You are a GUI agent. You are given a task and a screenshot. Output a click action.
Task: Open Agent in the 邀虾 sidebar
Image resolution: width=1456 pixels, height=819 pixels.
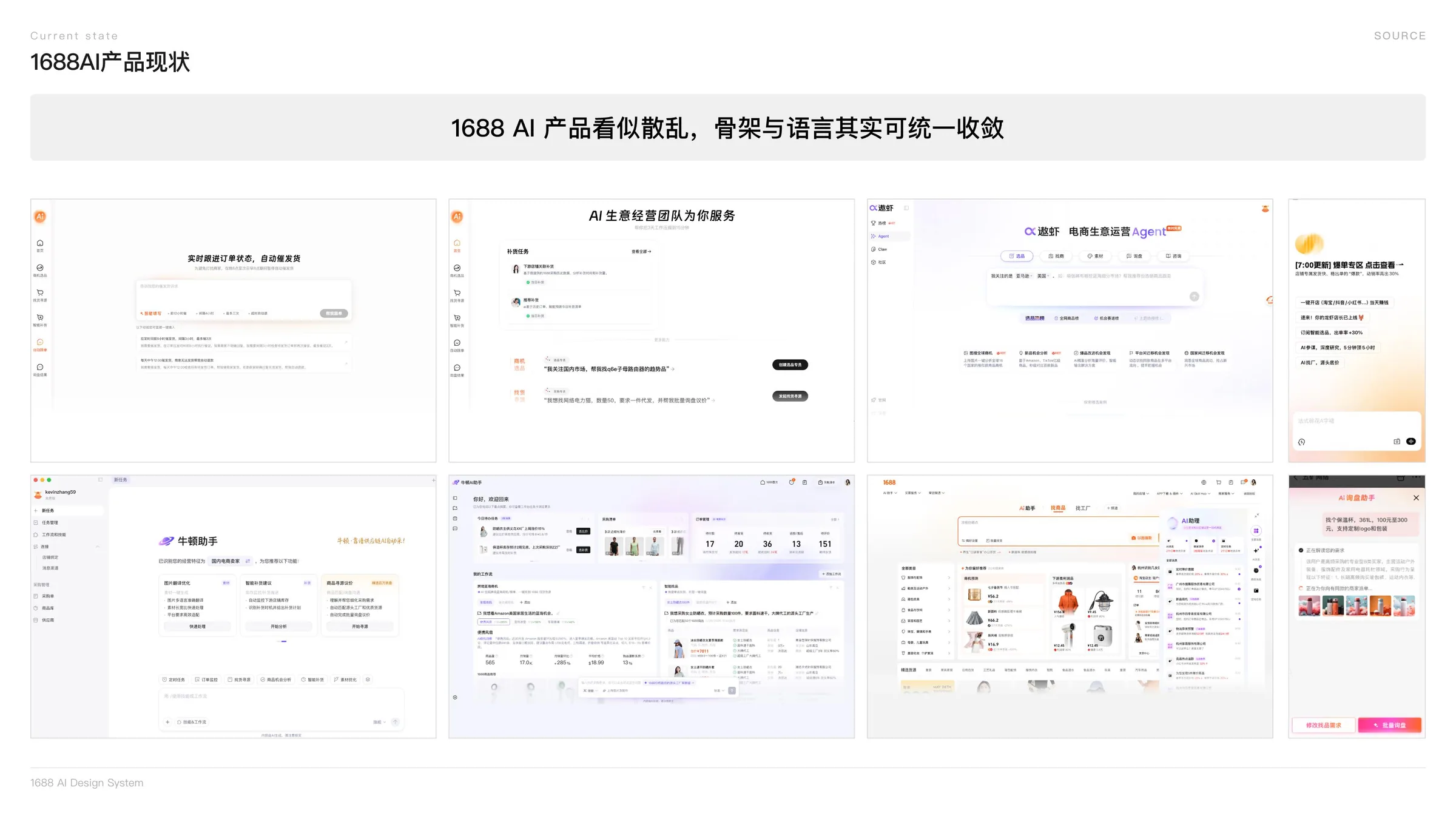tap(890, 237)
